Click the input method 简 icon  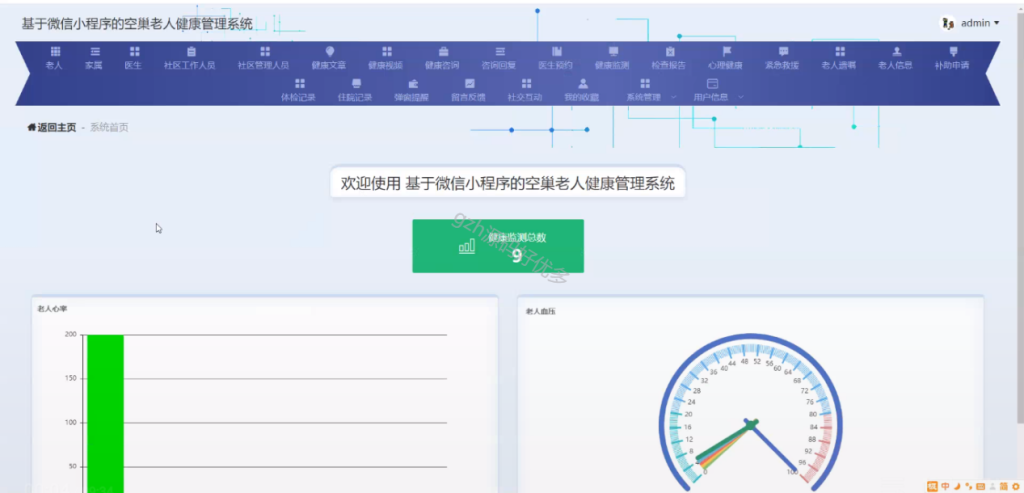coord(1004,486)
